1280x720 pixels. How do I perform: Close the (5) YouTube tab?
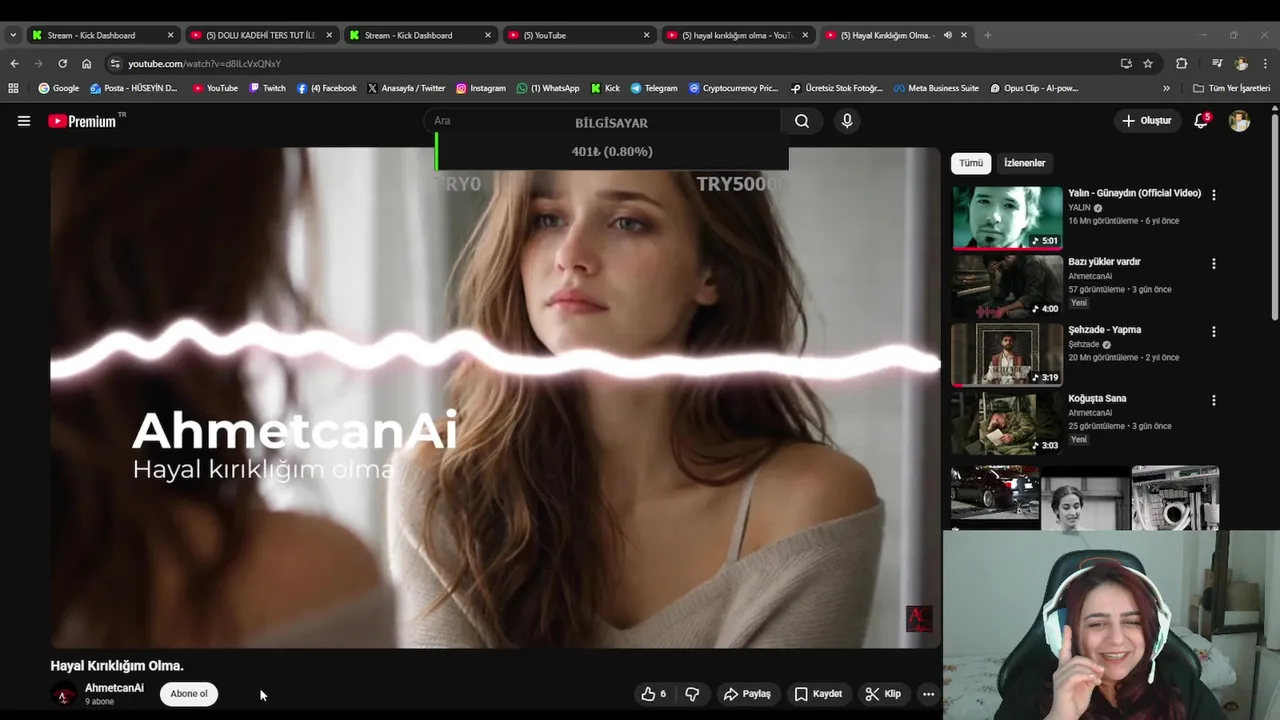[x=646, y=35]
